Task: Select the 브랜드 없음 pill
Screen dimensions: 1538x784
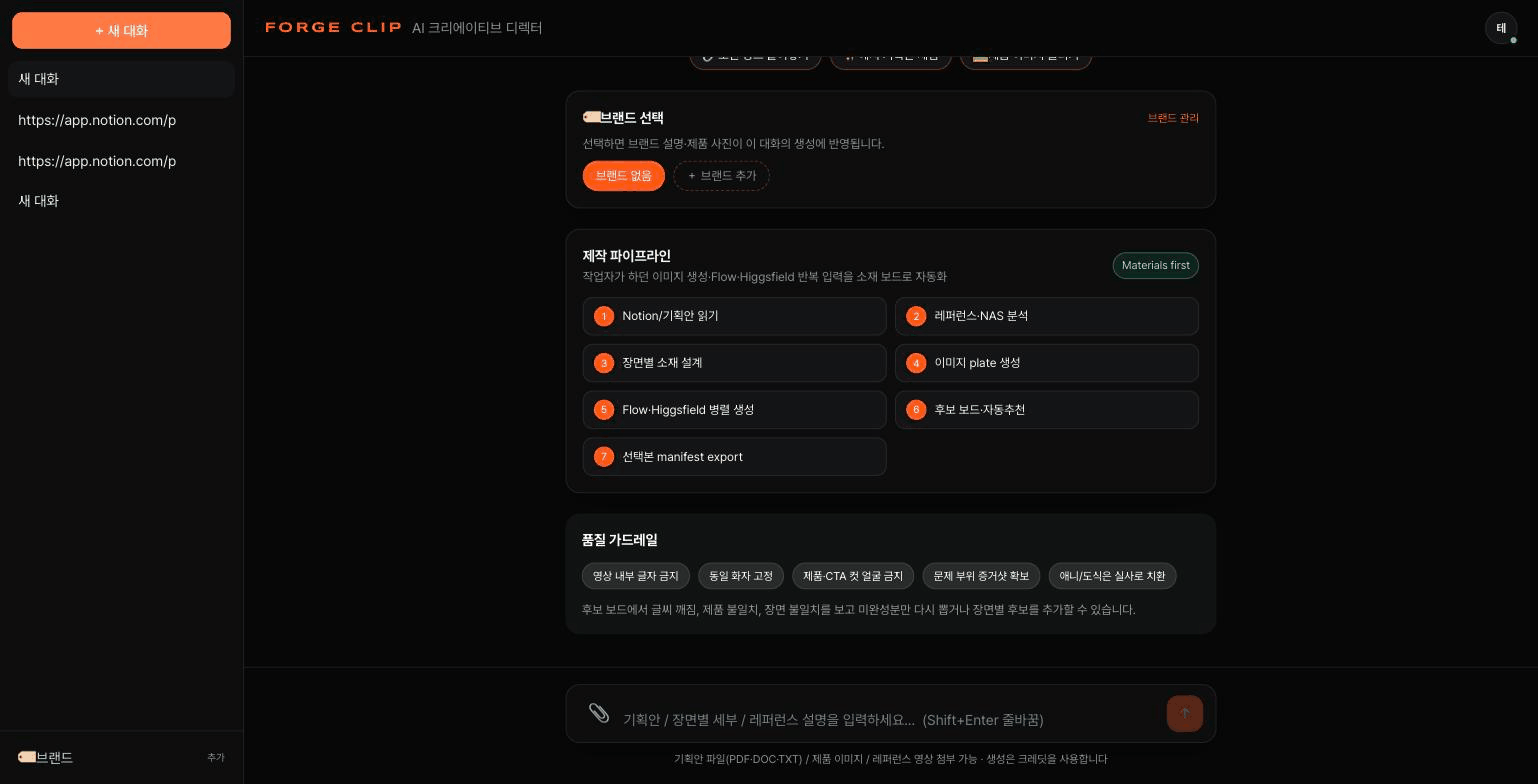Action: [624, 176]
